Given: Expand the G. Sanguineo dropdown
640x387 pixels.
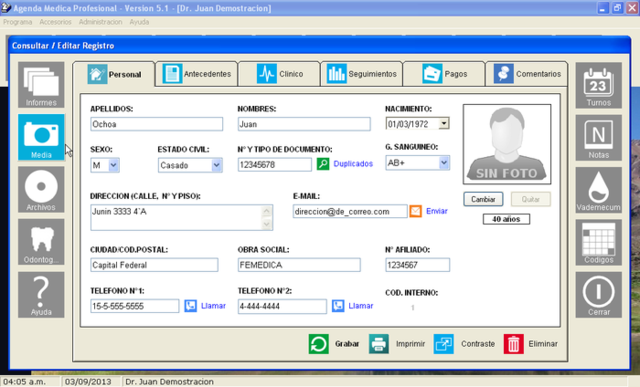Looking at the screenshot, I should click(444, 163).
